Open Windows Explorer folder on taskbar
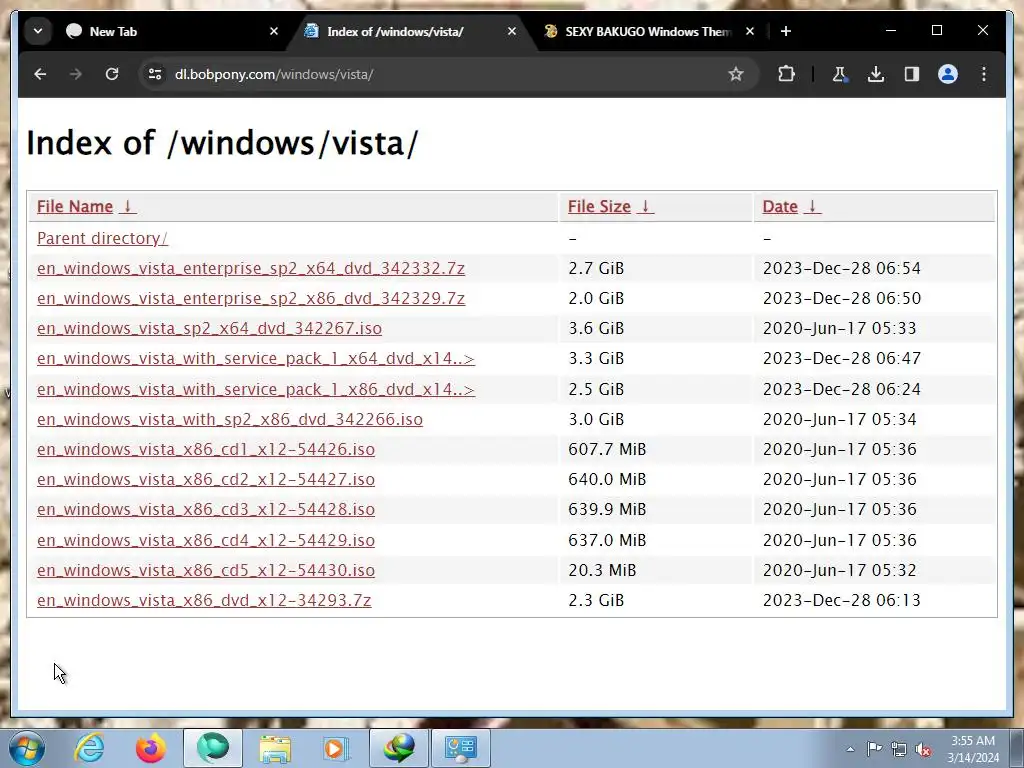 click(275, 748)
